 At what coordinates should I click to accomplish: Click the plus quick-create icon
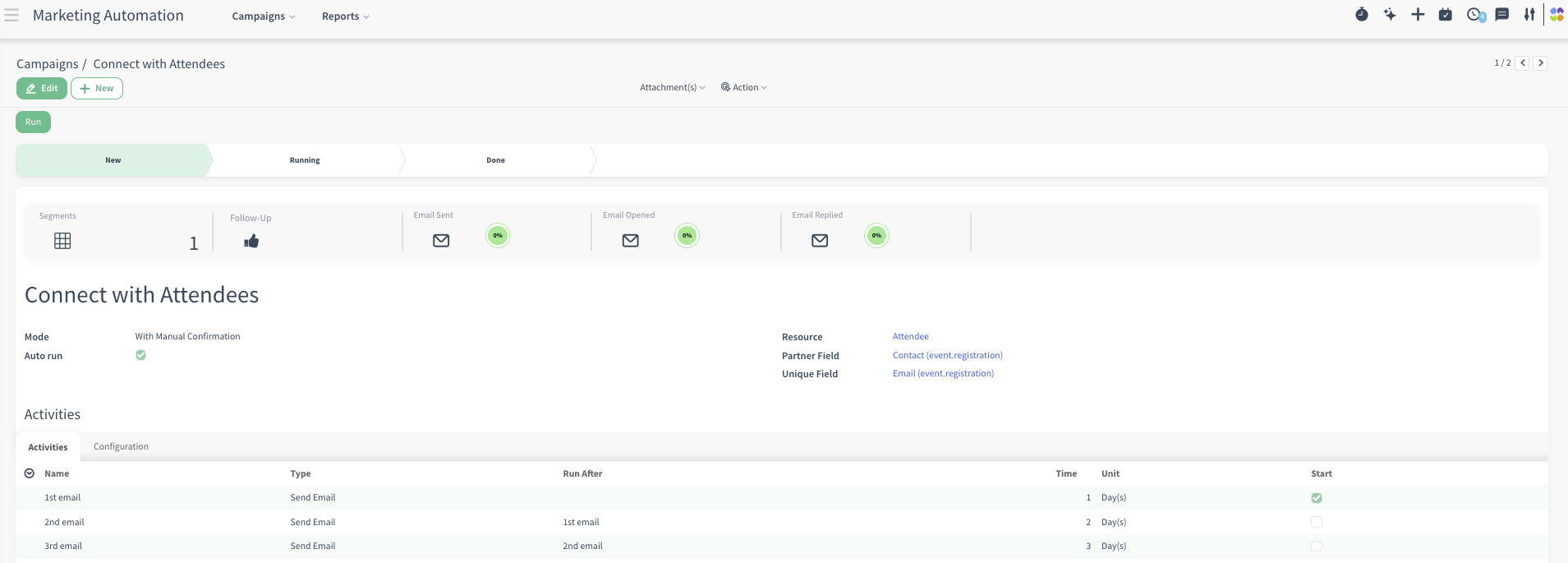[x=1418, y=15]
